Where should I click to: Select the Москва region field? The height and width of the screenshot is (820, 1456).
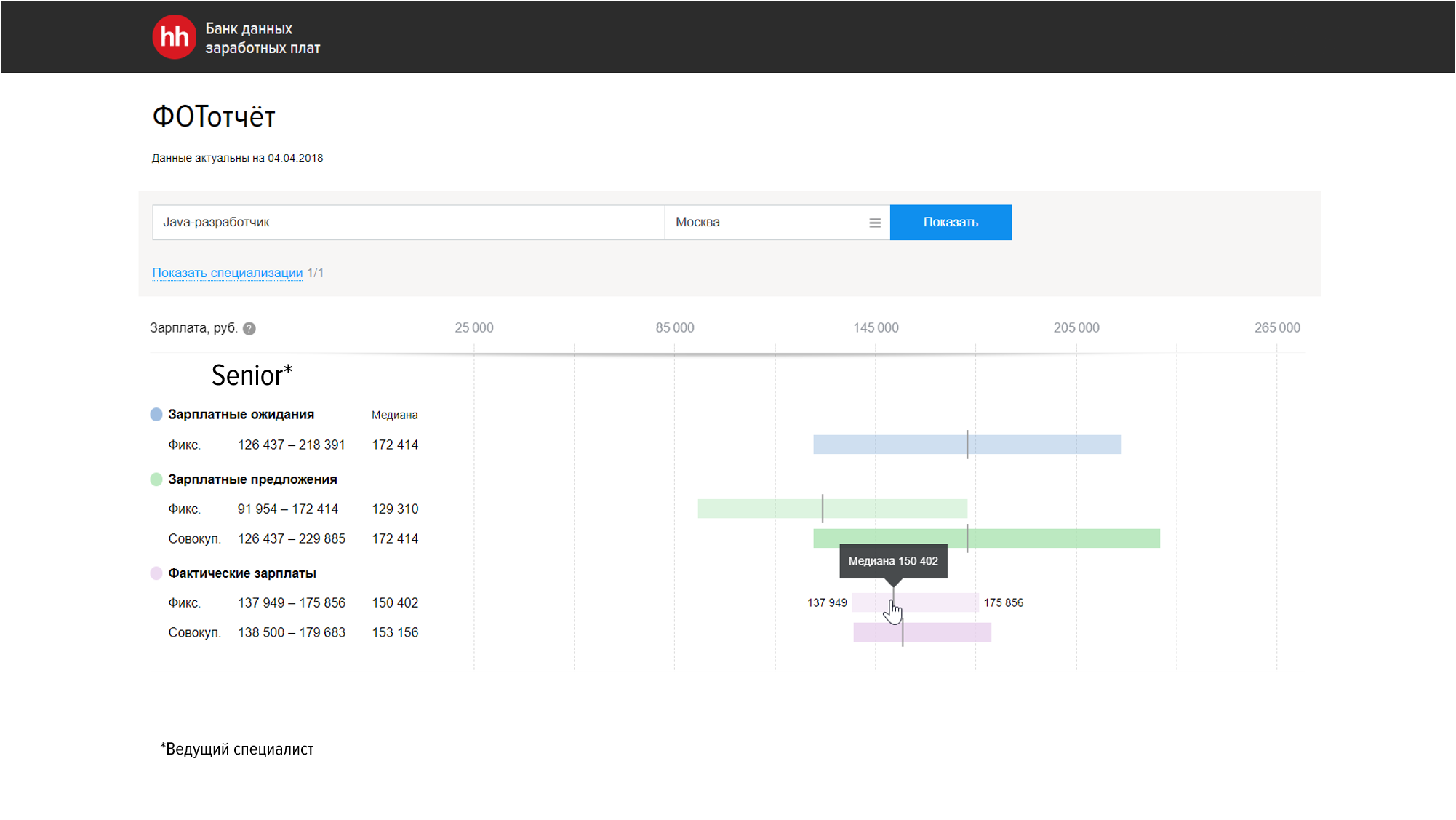(x=777, y=223)
